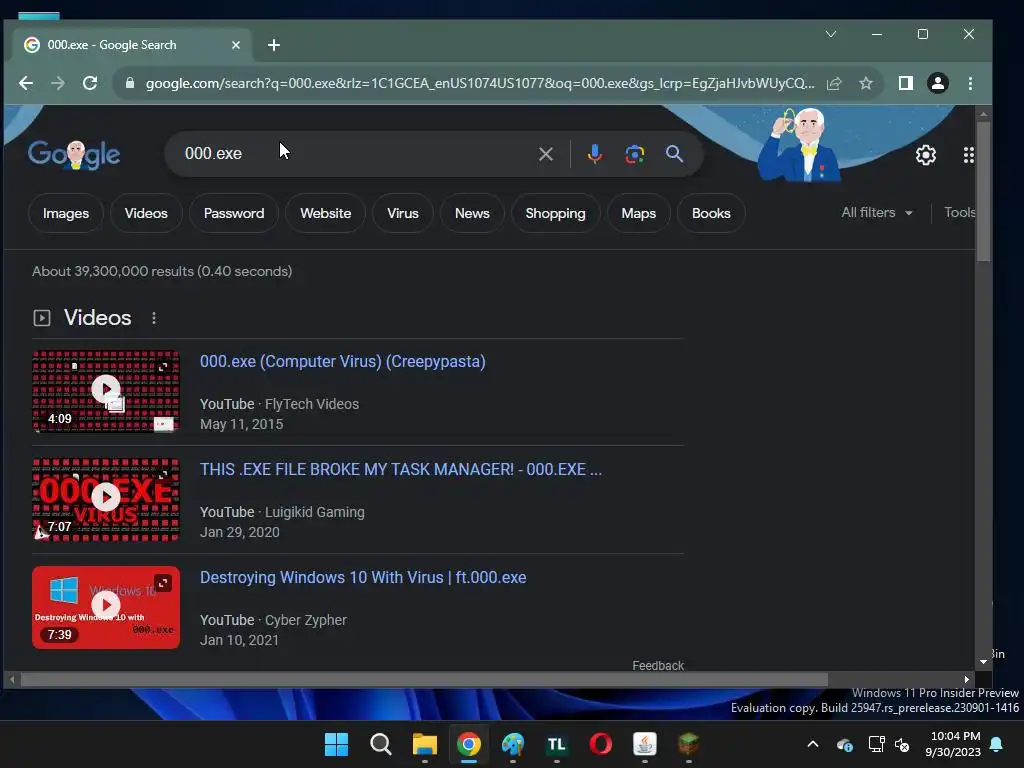Select Chrome in the taskbar
Image resolution: width=1024 pixels, height=768 pixels.
coord(468,744)
